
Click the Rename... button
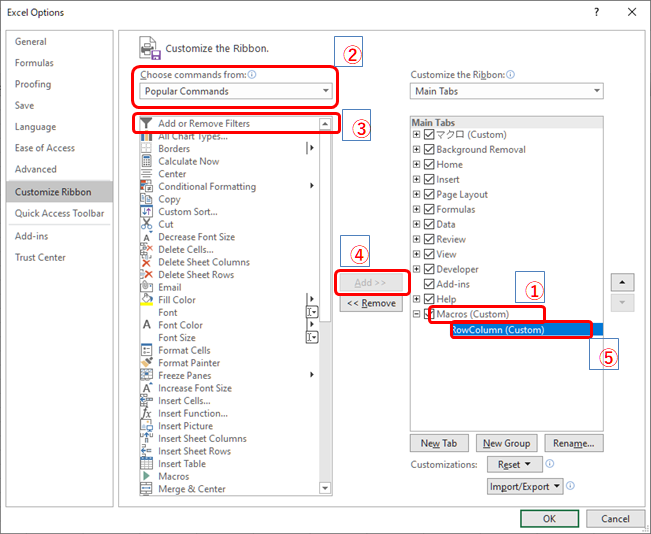pyautogui.click(x=574, y=443)
